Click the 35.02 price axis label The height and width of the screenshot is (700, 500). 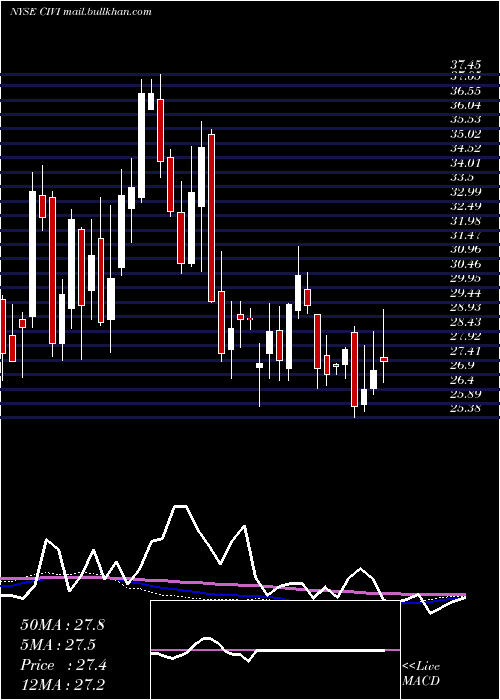pyautogui.click(x=466, y=134)
